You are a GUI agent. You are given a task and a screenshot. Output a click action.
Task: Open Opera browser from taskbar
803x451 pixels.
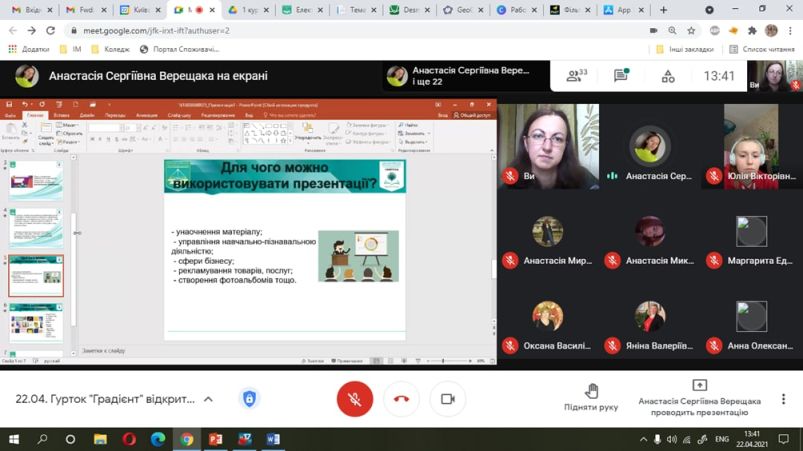coord(129,439)
